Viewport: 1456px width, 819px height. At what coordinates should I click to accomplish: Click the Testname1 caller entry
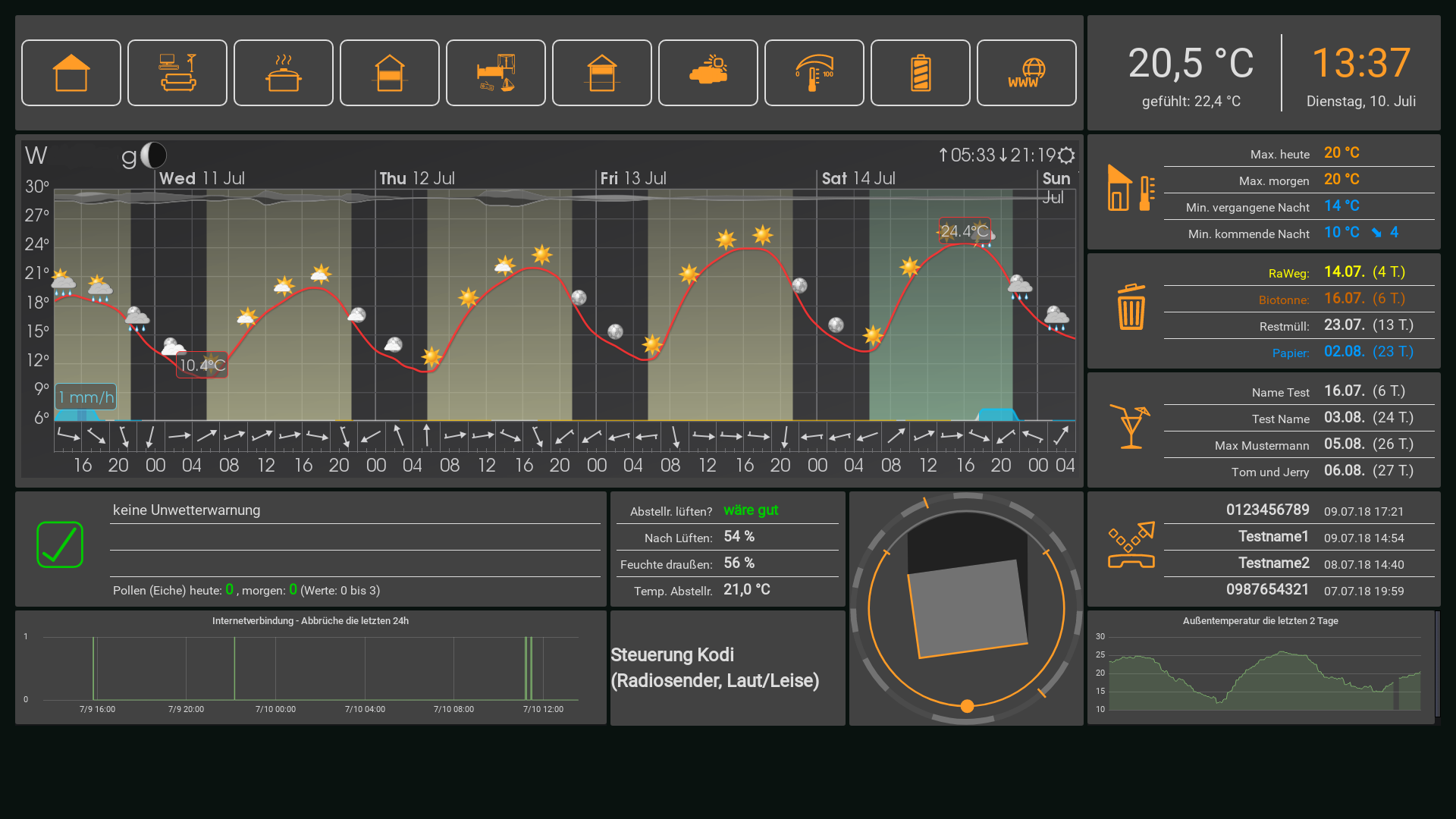pos(1273,537)
